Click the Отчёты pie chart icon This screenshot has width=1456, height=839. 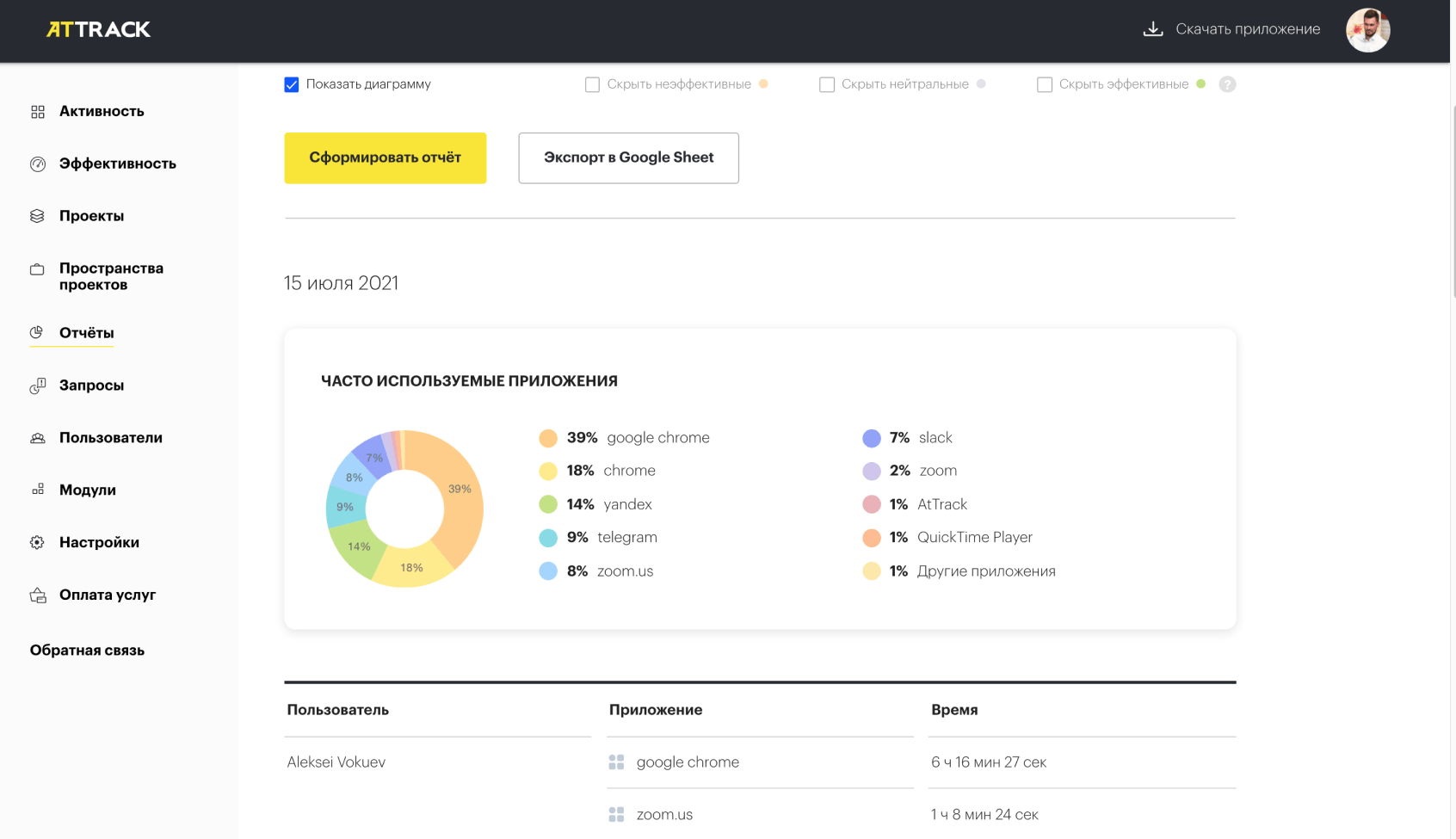[x=37, y=332]
